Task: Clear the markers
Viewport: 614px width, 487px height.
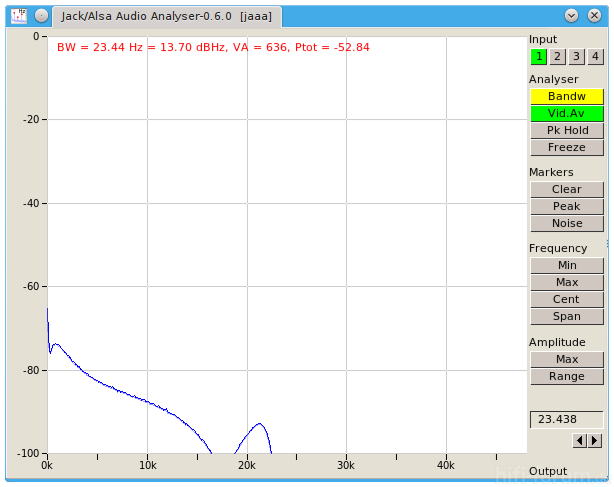Action: tap(567, 189)
